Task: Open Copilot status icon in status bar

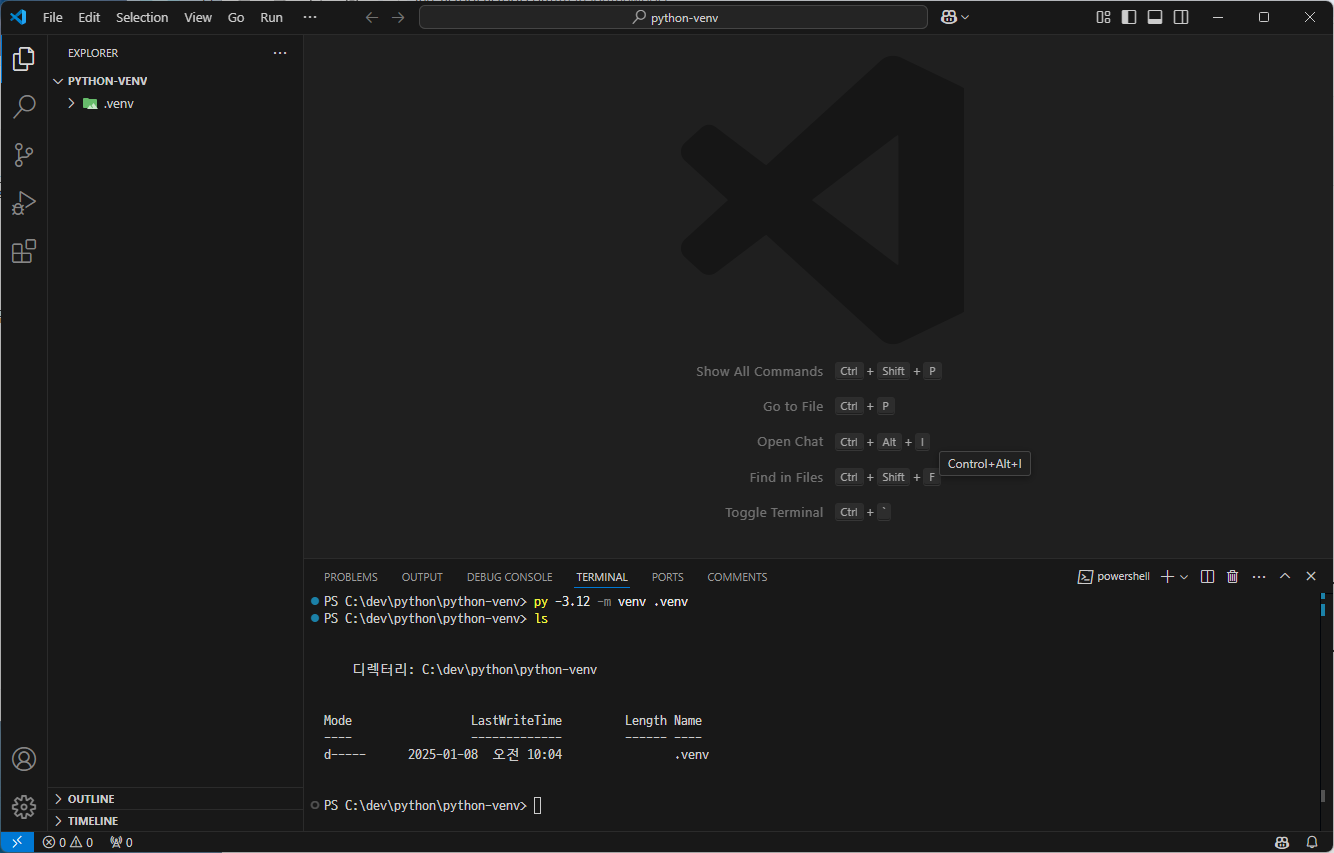Action: pos(1282,842)
